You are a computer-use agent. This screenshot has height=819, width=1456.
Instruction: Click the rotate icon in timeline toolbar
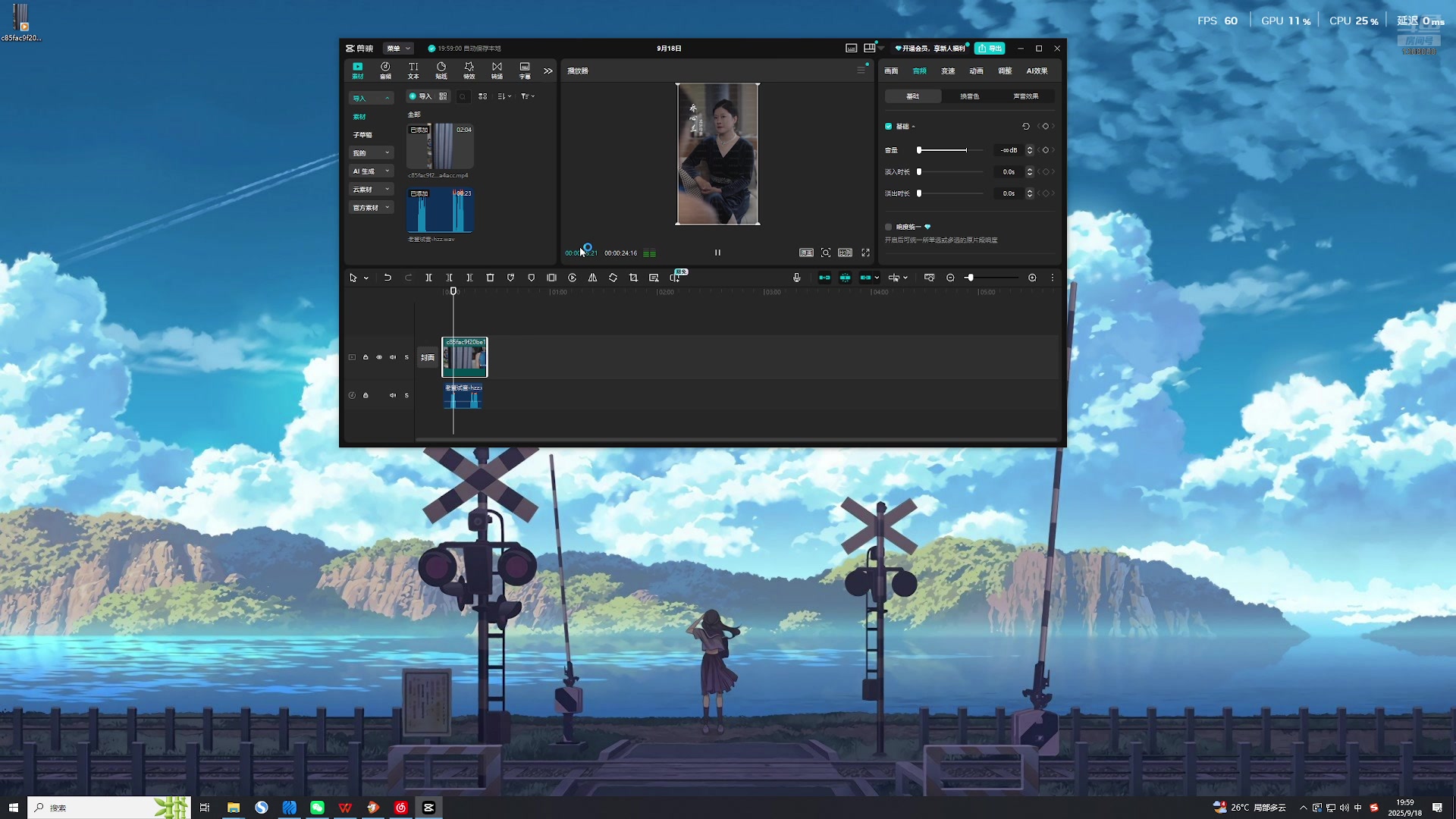613,278
